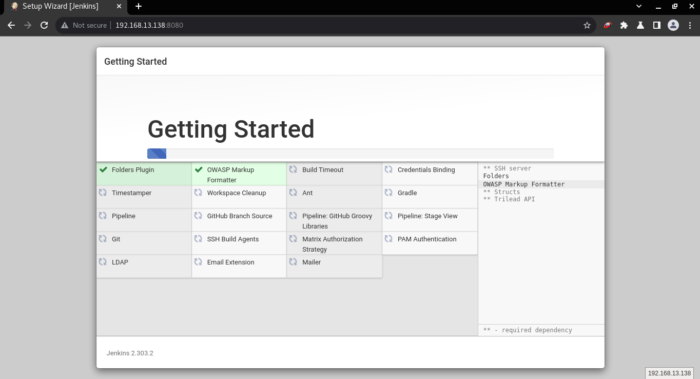Open a new browser tab
Image resolution: width=700 pixels, height=379 pixels.
(138, 6)
